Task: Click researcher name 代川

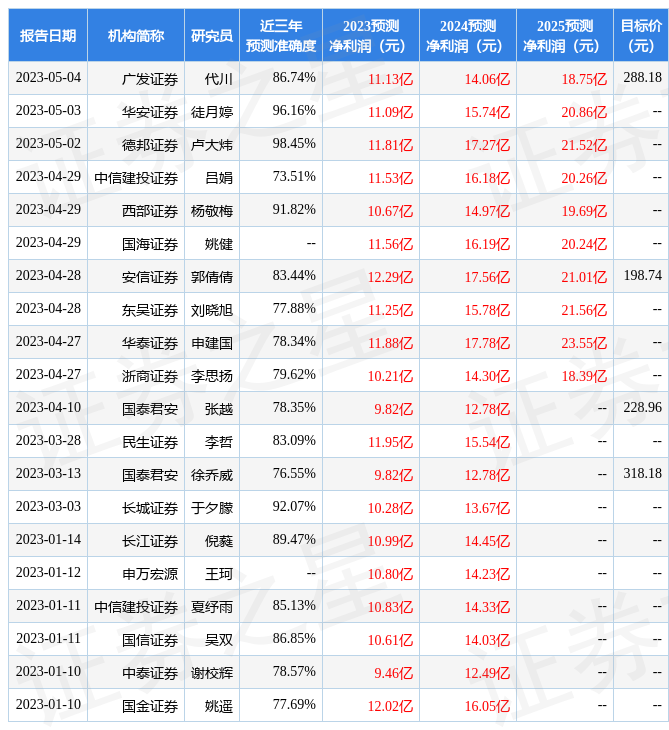Action: point(219,79)
